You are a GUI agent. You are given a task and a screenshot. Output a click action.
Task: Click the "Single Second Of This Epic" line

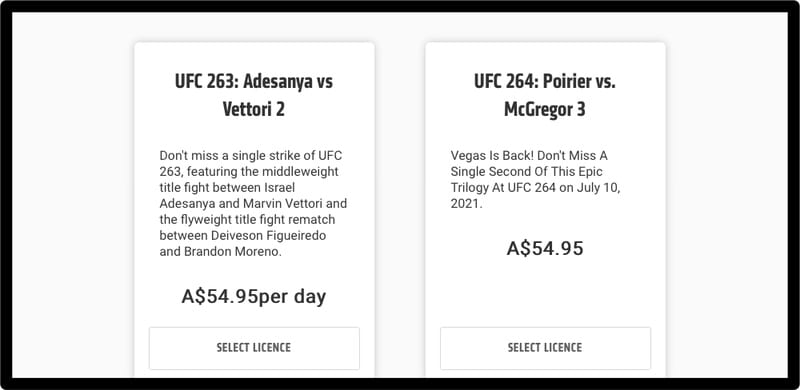tap(527, 171)
